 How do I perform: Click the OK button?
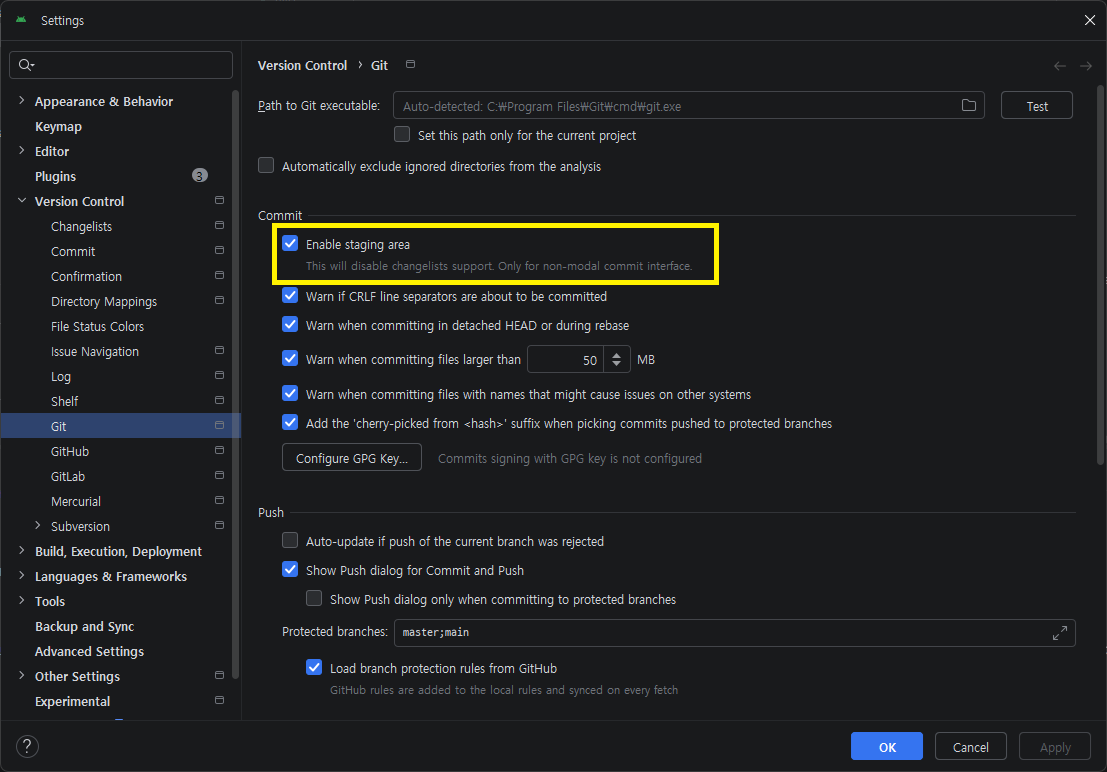click(887, 747)
